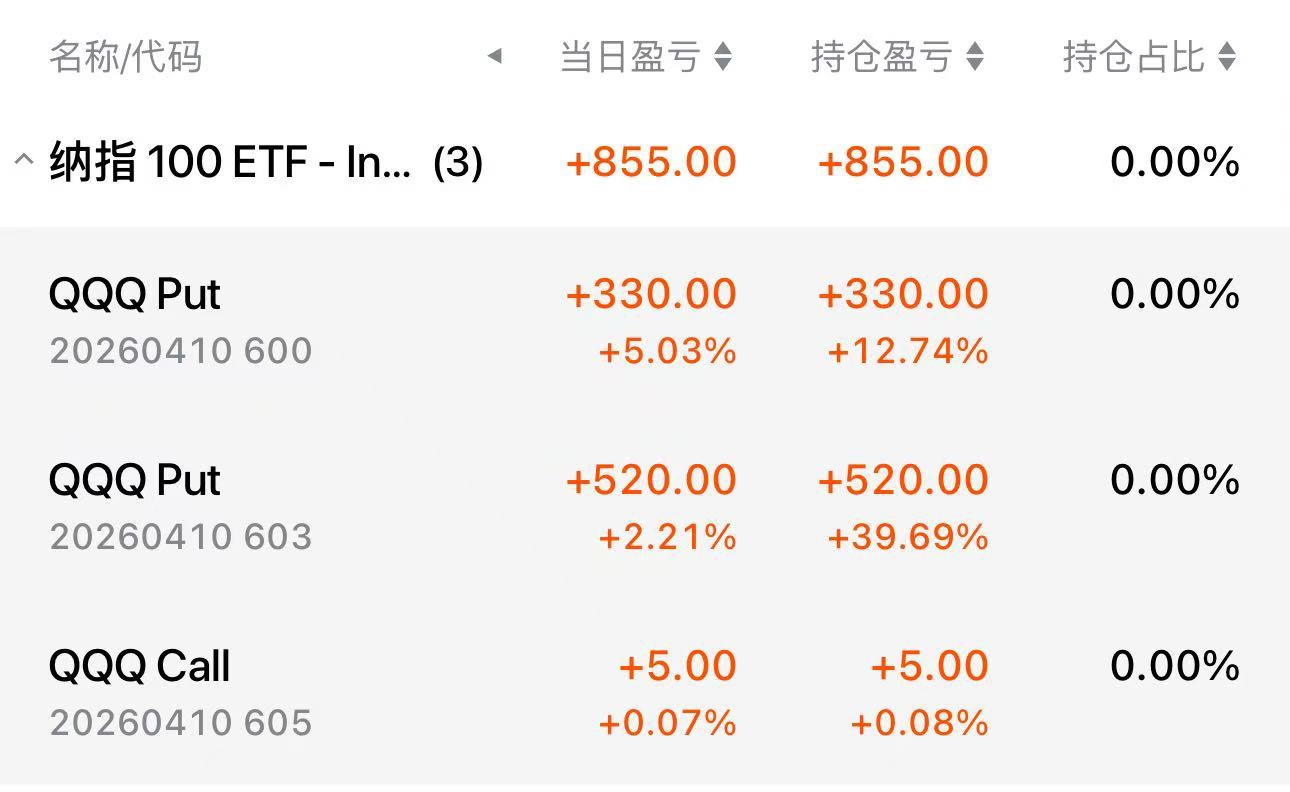Sort by 当日盈亏 sort arrows icon
Screen dimensions: 1290x792
[x=723, y=57]
